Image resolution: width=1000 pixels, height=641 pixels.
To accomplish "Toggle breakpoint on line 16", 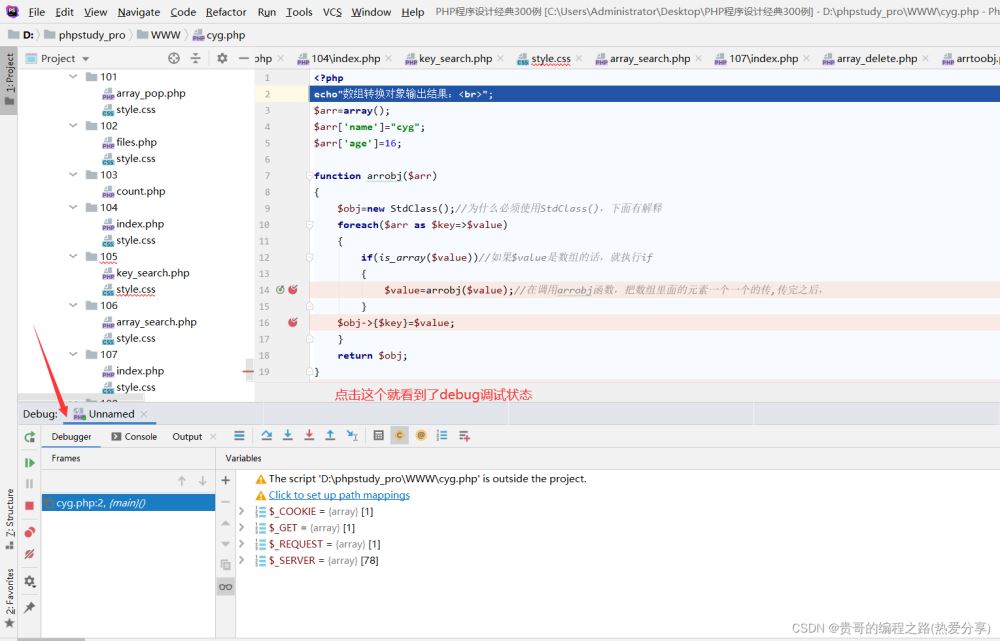I will pos(293,323).
